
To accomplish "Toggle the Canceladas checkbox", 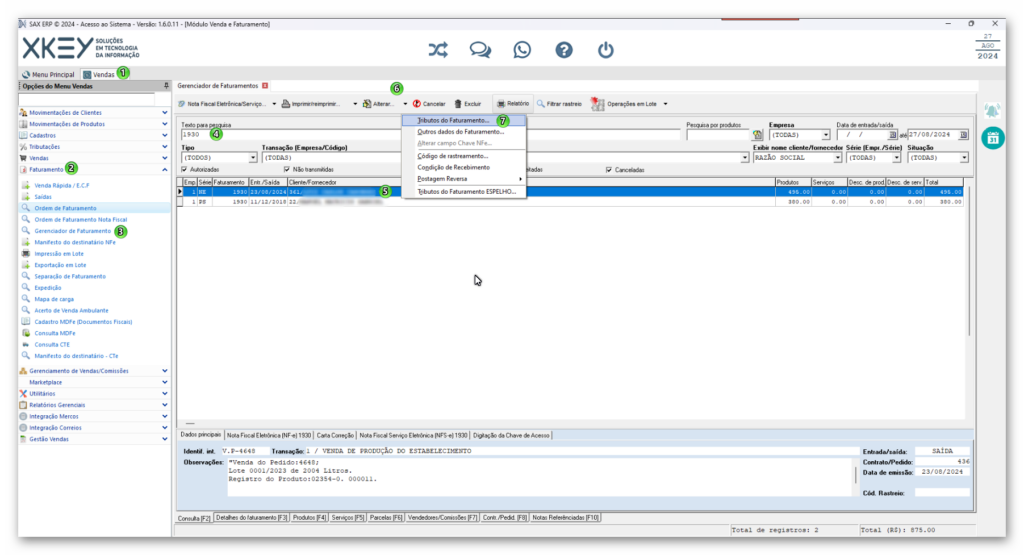I will [x=609, y=170].
